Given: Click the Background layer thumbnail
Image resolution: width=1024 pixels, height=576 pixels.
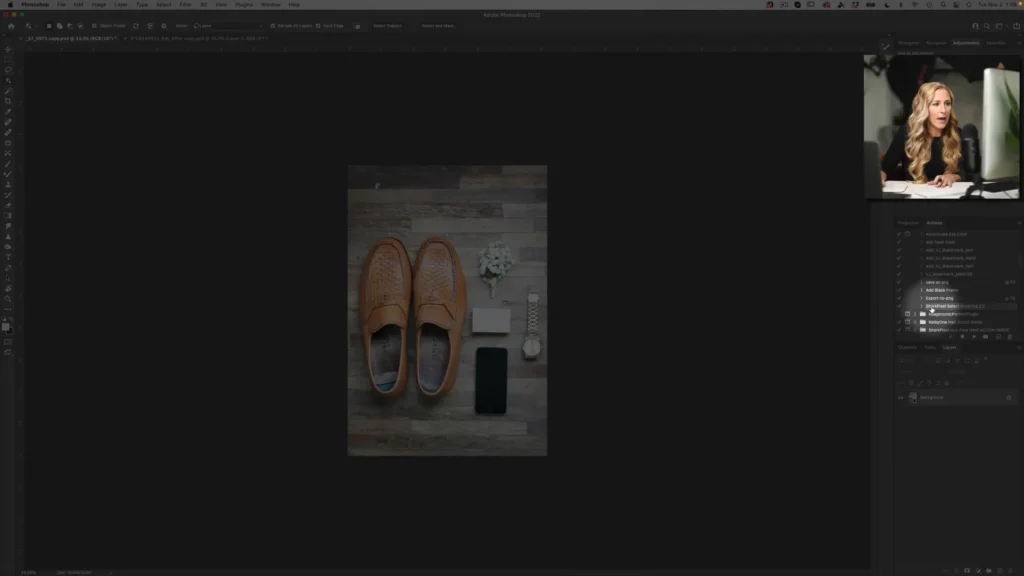Looking at the screenshot, I should 913,398.
